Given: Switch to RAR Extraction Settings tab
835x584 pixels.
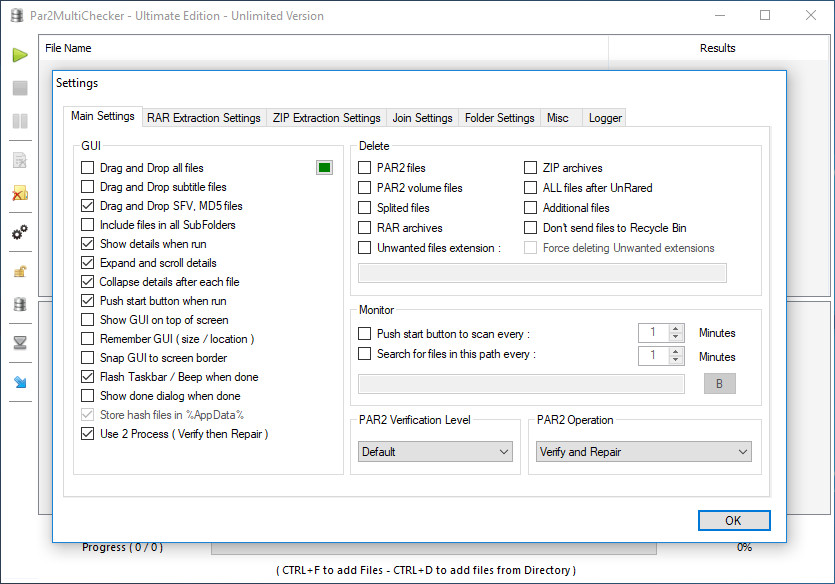Looking at the screenshot, I should (x=204, y=118).
